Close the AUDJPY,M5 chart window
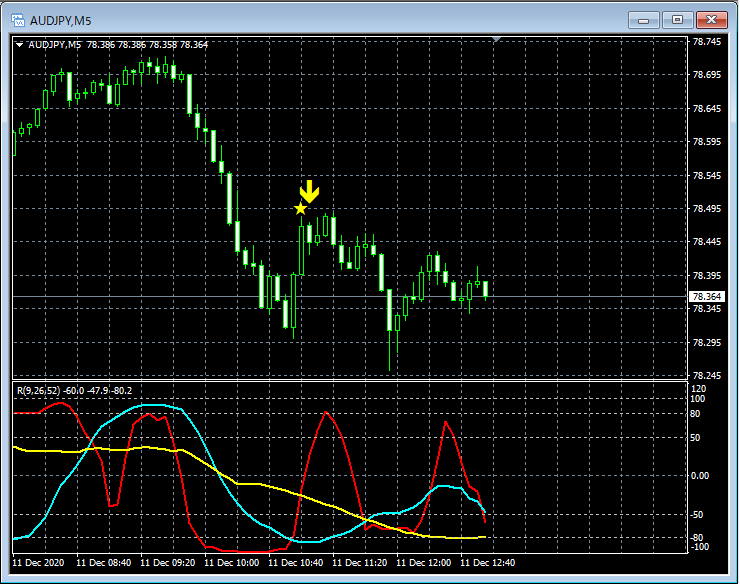The width and height of the screenshot is (740, 584). pyautogui.click(x=712, y=19)
